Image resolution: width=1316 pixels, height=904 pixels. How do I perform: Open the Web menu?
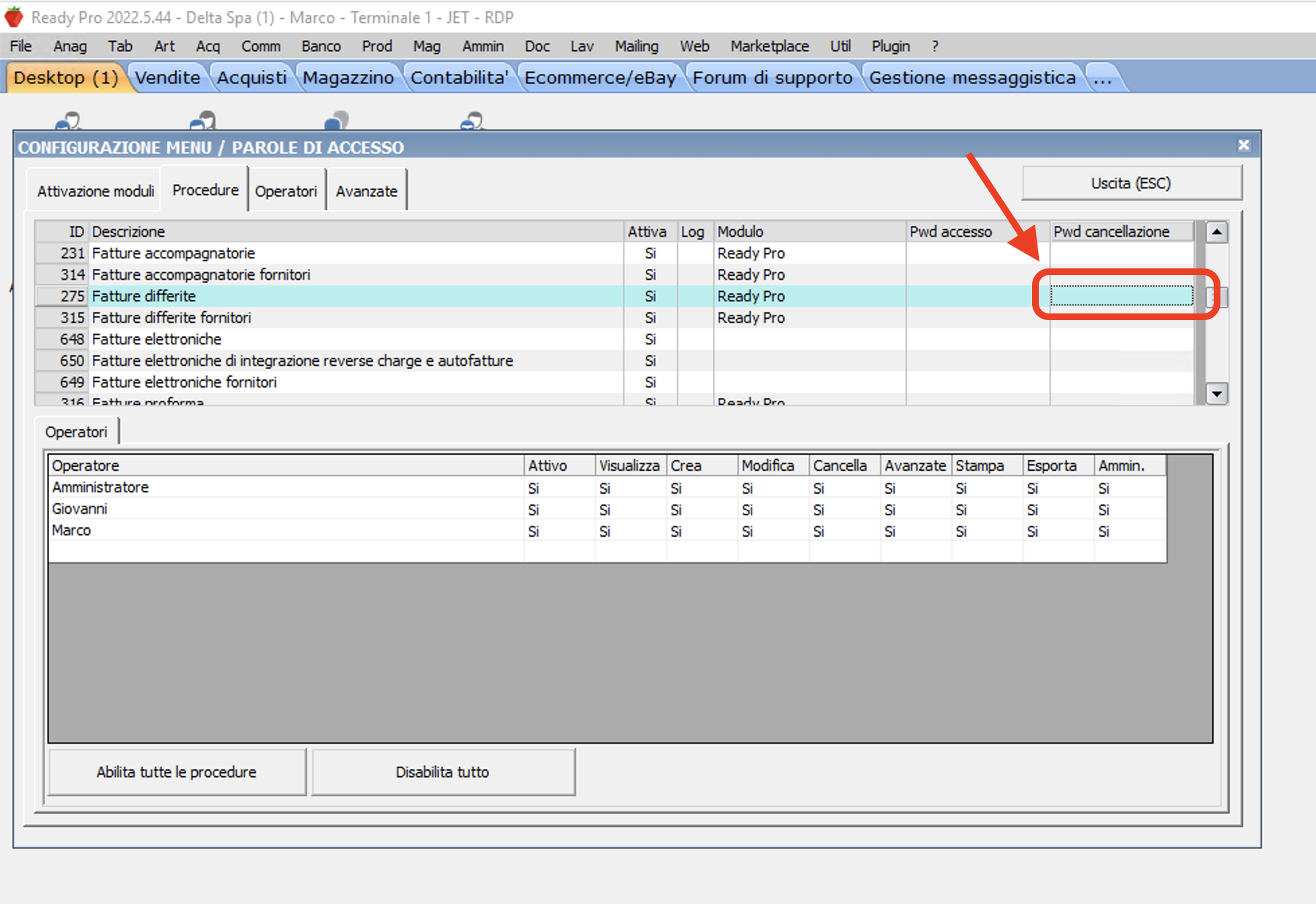(x=694, y=46)
